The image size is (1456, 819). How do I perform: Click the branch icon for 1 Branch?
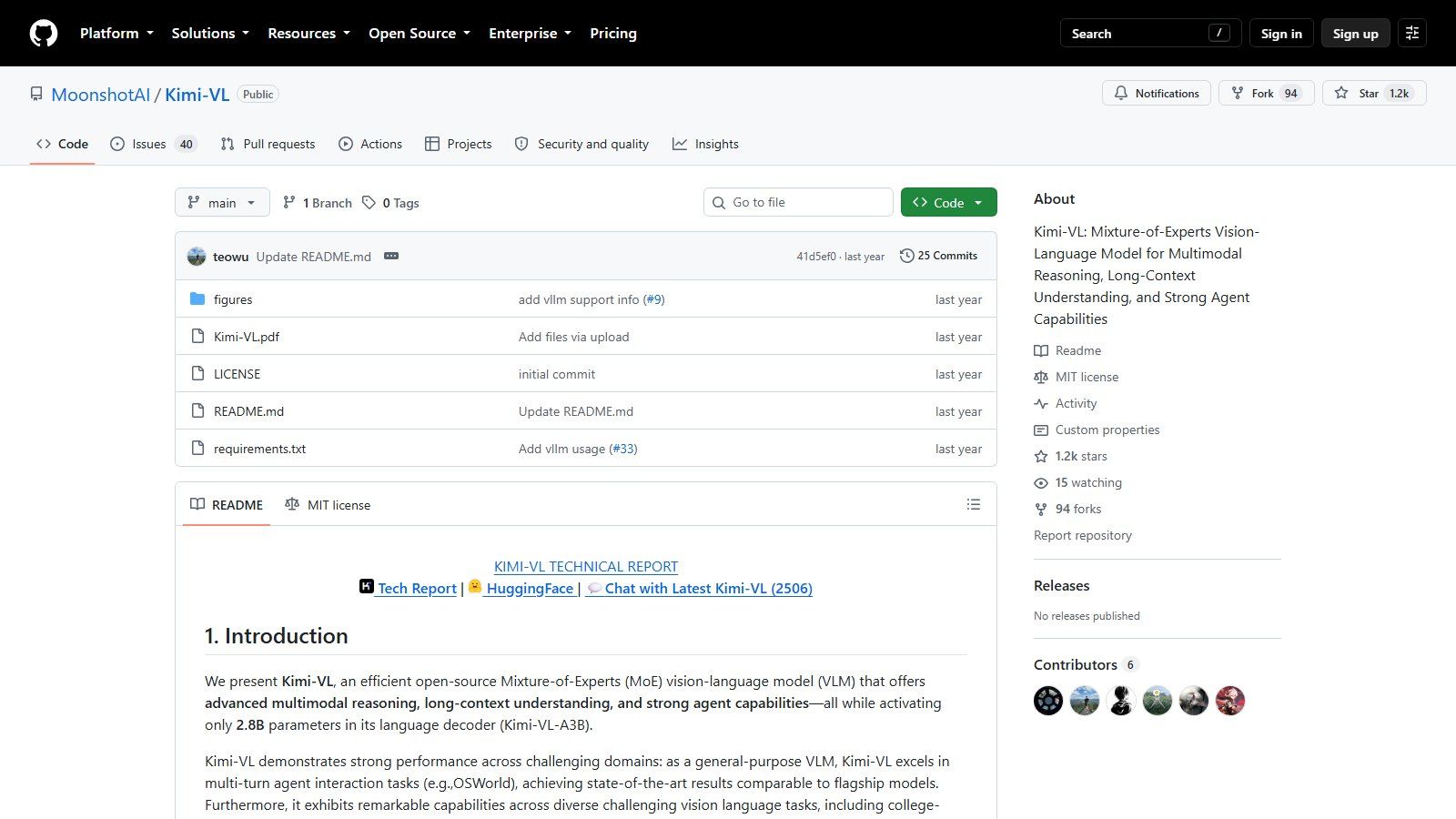point(289,203)
